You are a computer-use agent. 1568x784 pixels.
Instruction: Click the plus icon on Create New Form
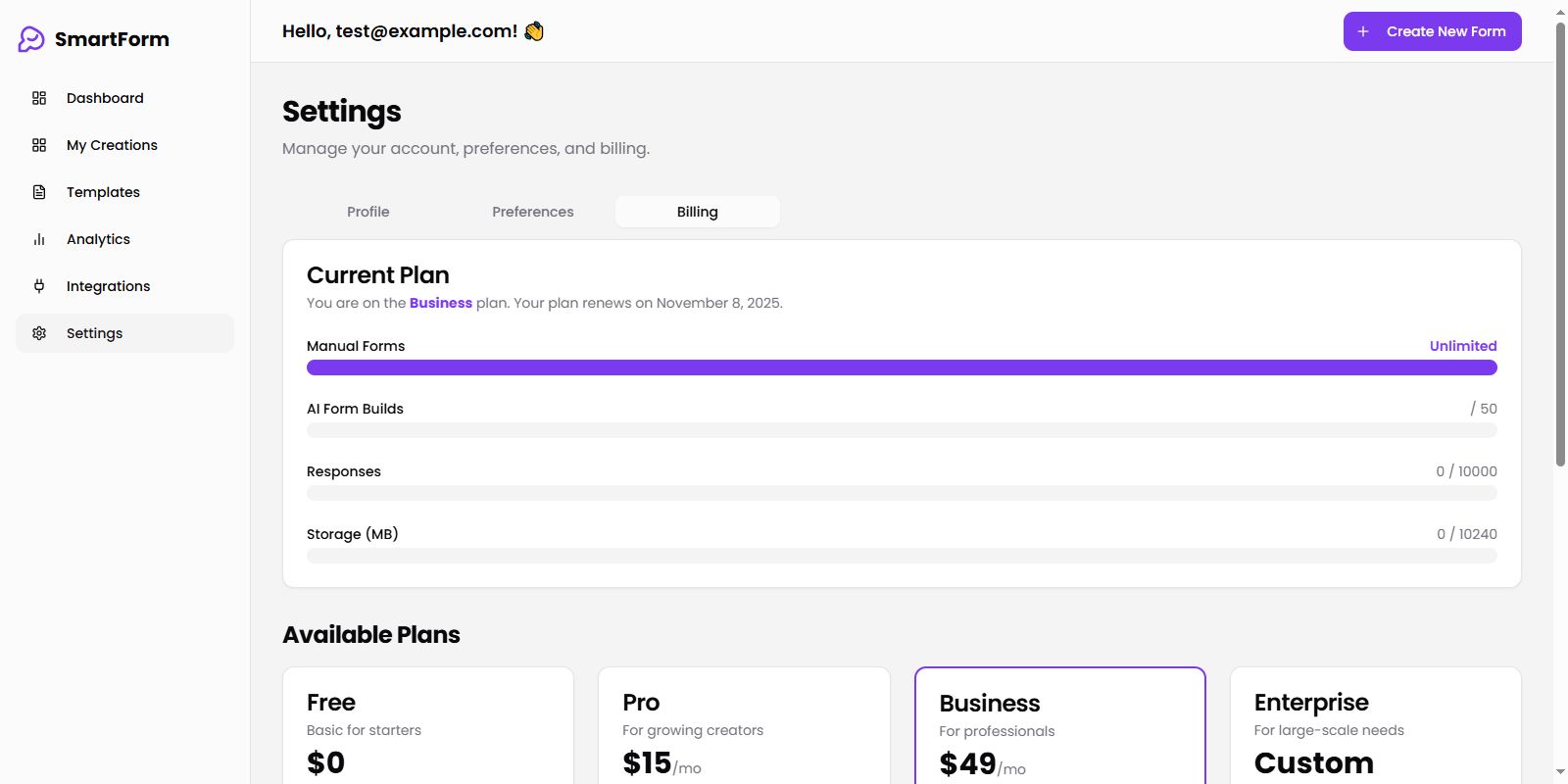[x=1363, y=31]
